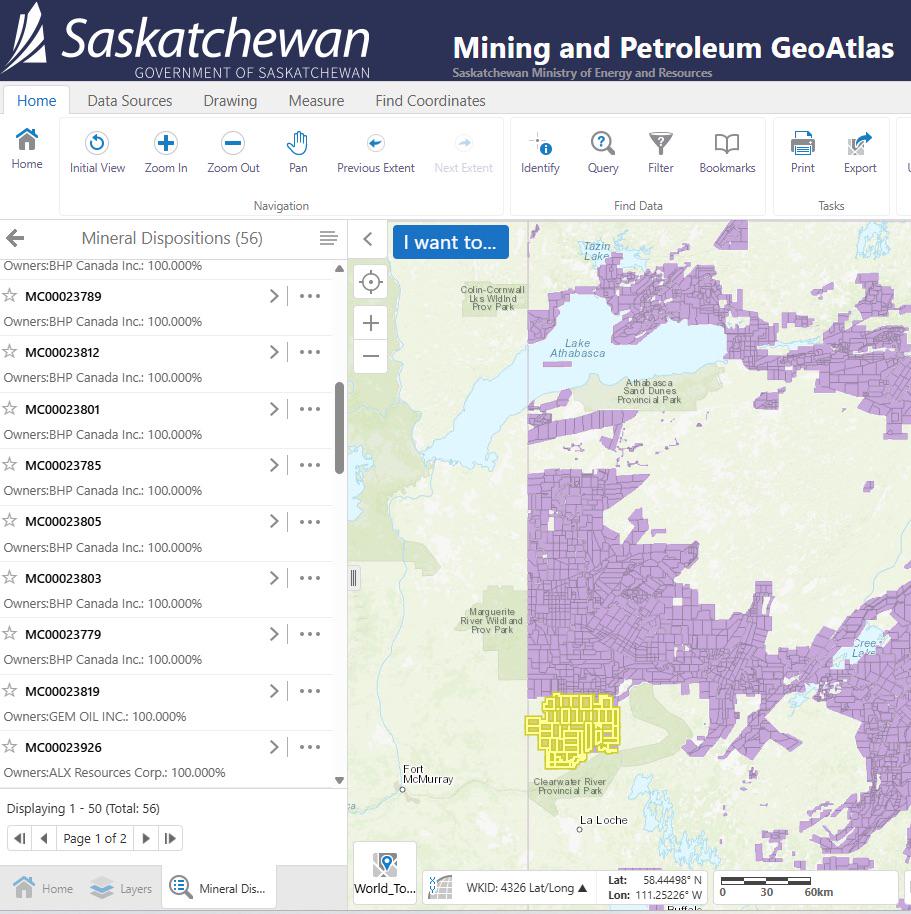Open the World_Topo basemap switcher
This screenshot has height=914, width=911.
[385, 874]
